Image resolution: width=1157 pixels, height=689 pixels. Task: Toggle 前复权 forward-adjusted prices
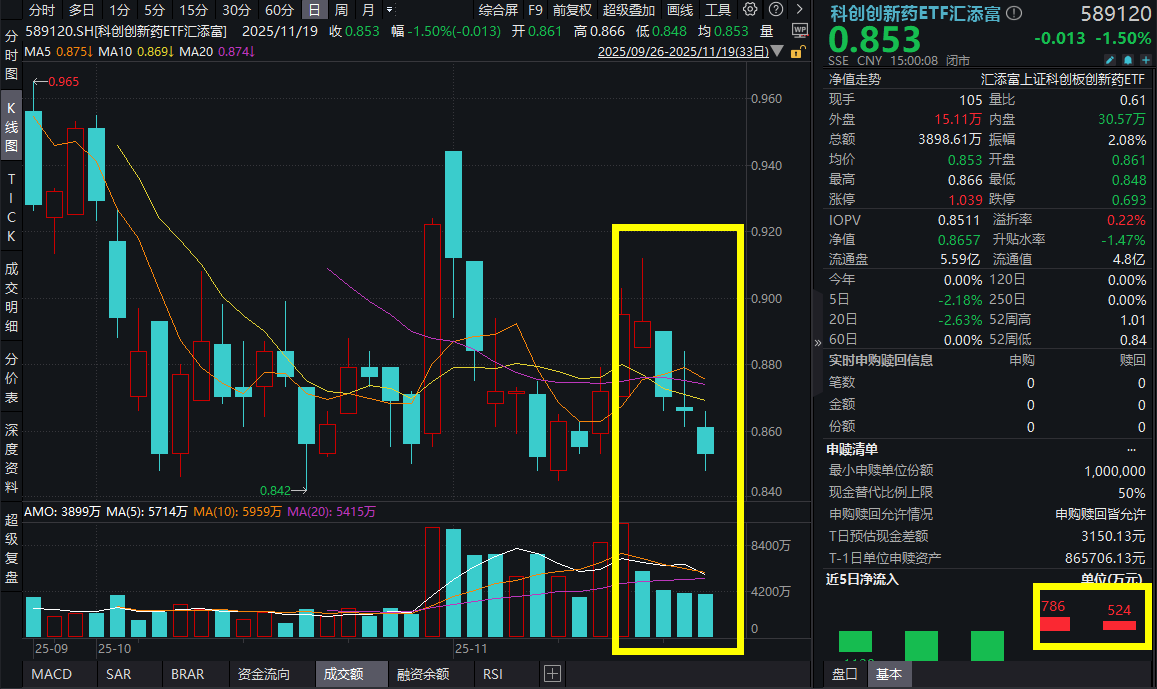pyautogui.click(x=570, y=9)
